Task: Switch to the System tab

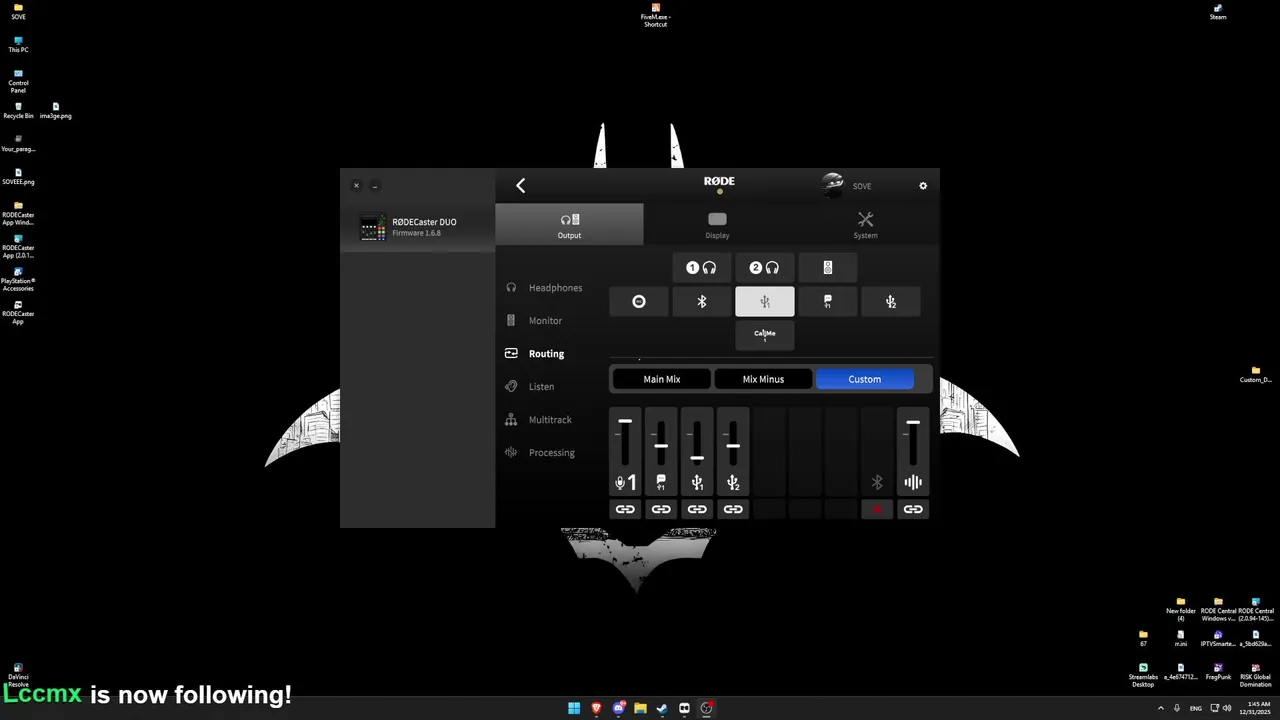Action: [x=865, y=225]
